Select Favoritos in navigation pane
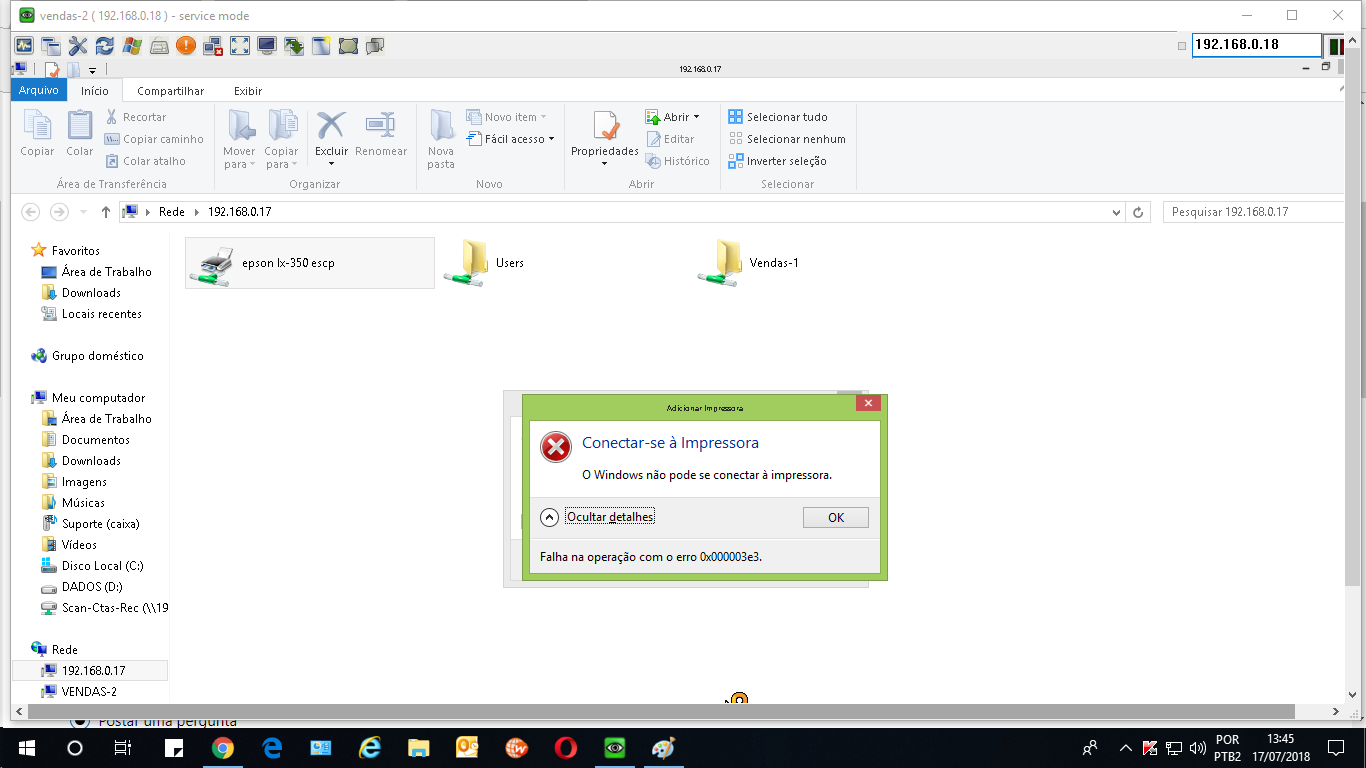 pos(66,250)
